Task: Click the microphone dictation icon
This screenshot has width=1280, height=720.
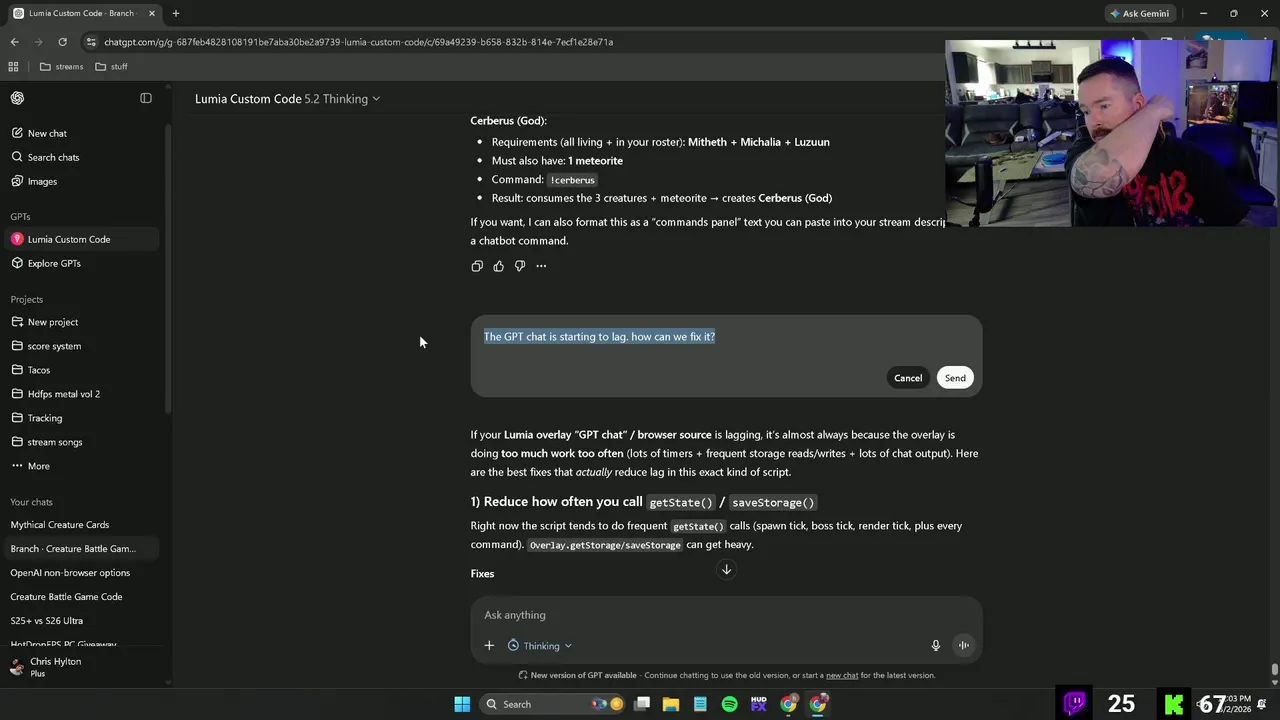Action: (936, 646)
